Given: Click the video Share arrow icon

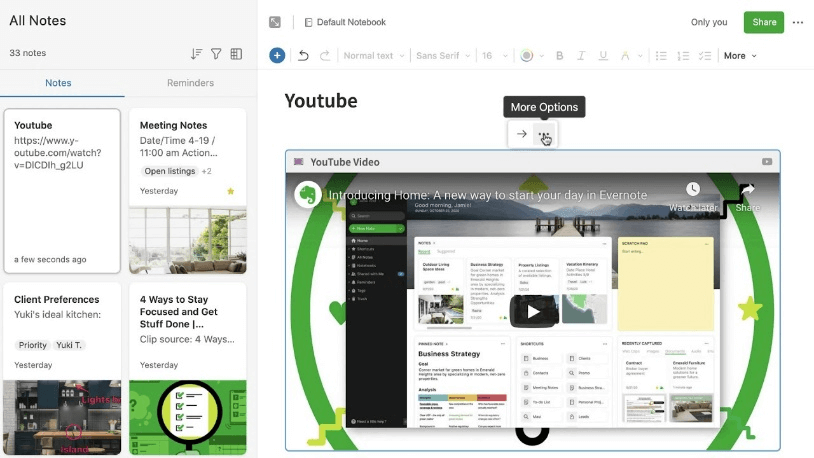Looking at the screenshot, I should coord(747,190).
